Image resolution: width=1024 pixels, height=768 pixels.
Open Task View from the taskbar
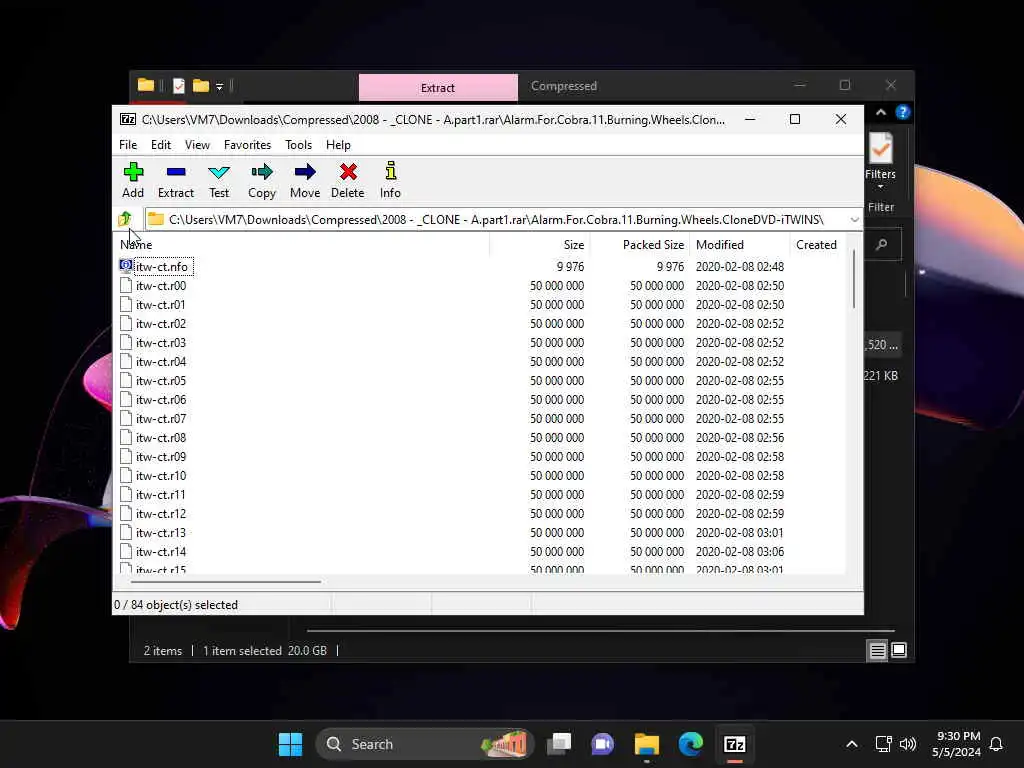click(559, 744)
